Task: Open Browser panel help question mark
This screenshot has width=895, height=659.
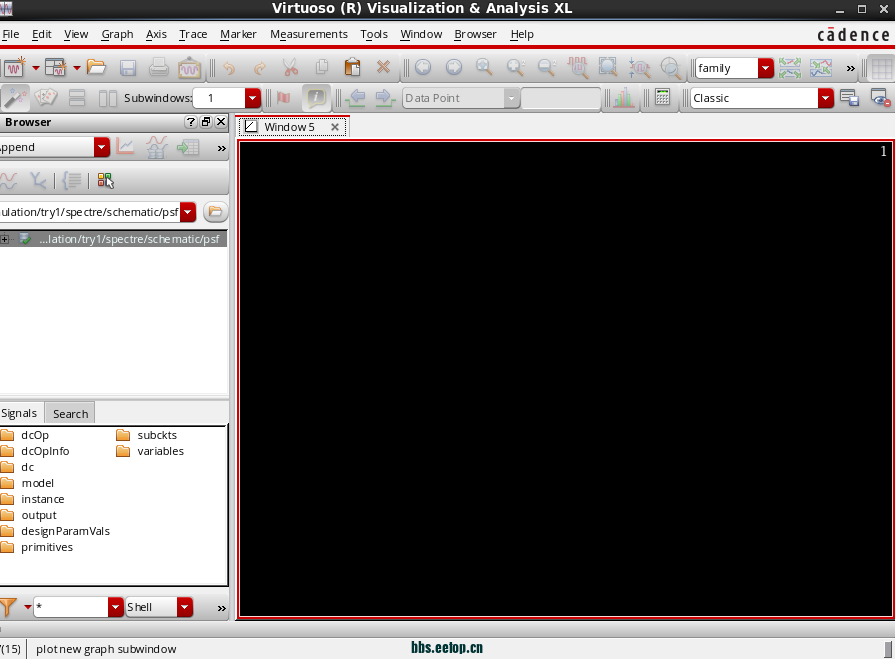Action: click(191, 122)
